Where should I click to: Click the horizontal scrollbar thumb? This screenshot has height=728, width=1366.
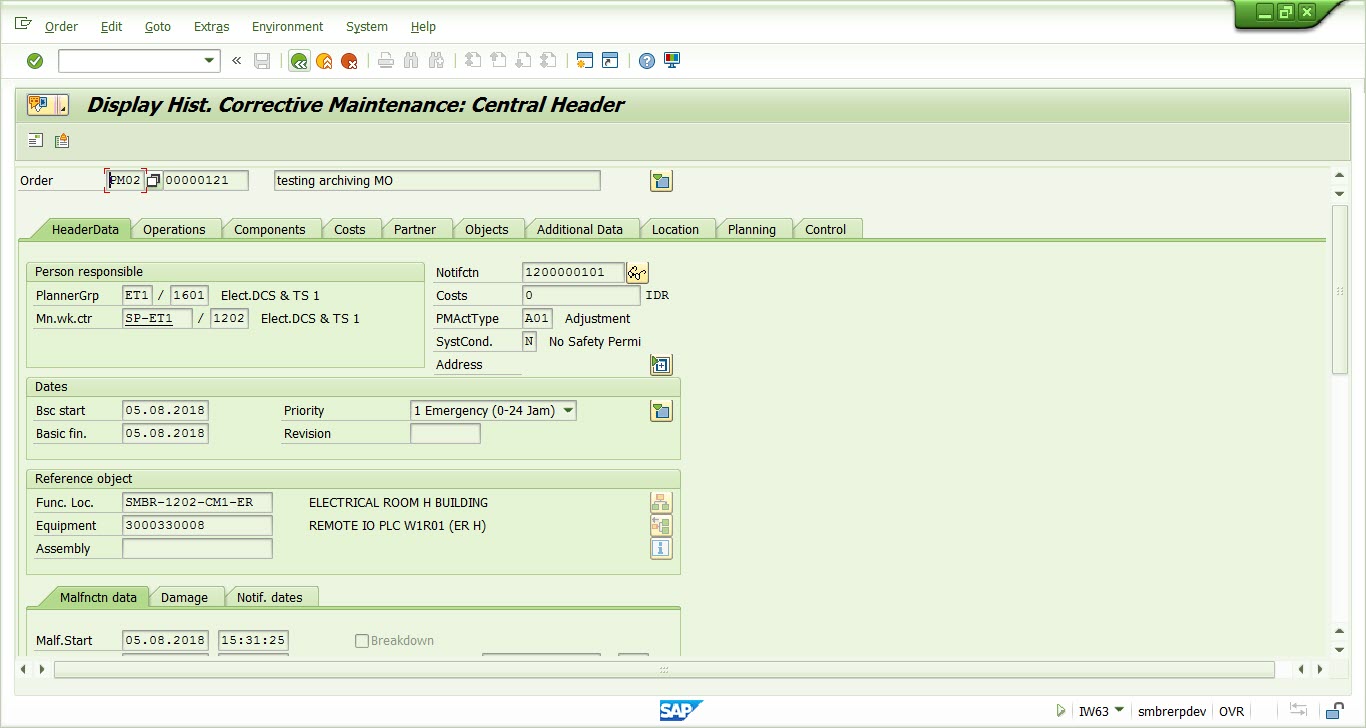coord(664,669)
